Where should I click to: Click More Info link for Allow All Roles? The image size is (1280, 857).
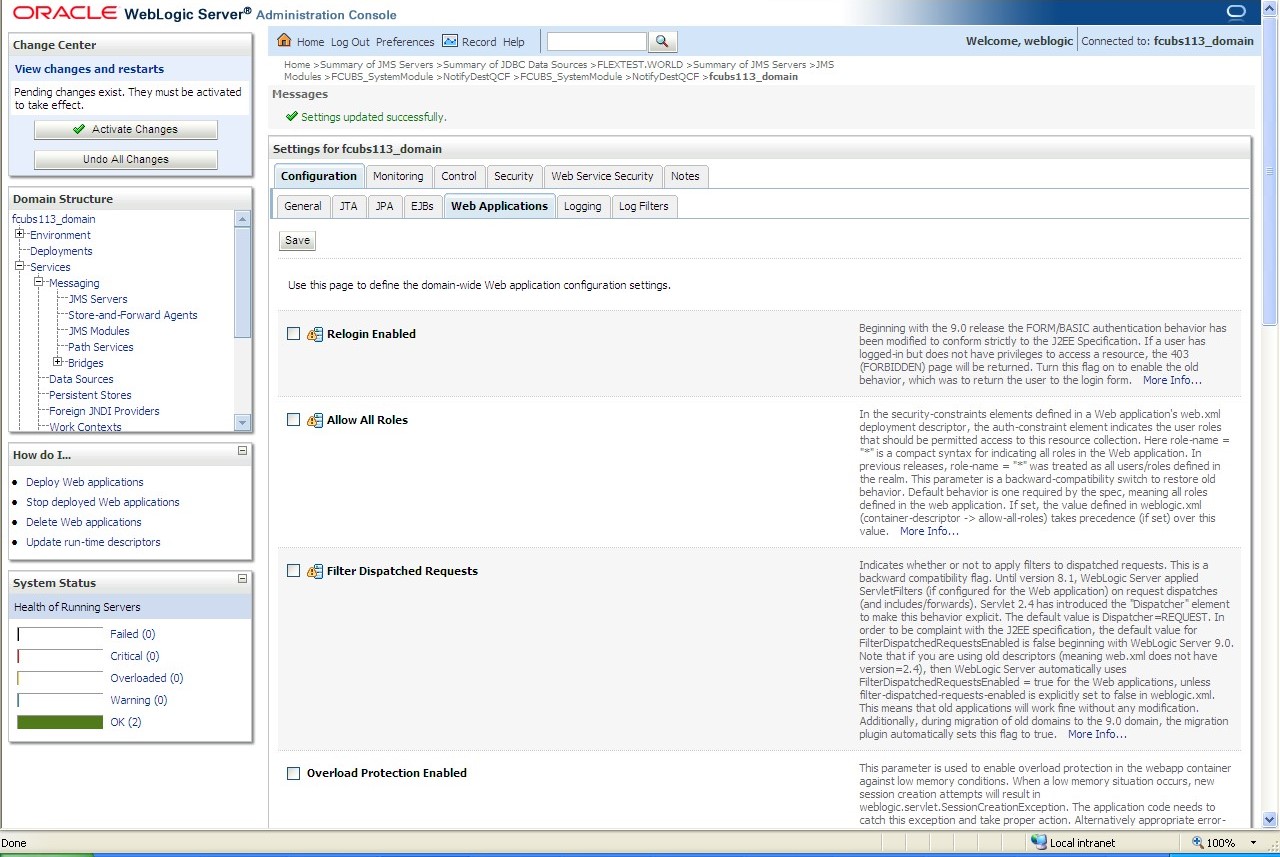[929, 531]
